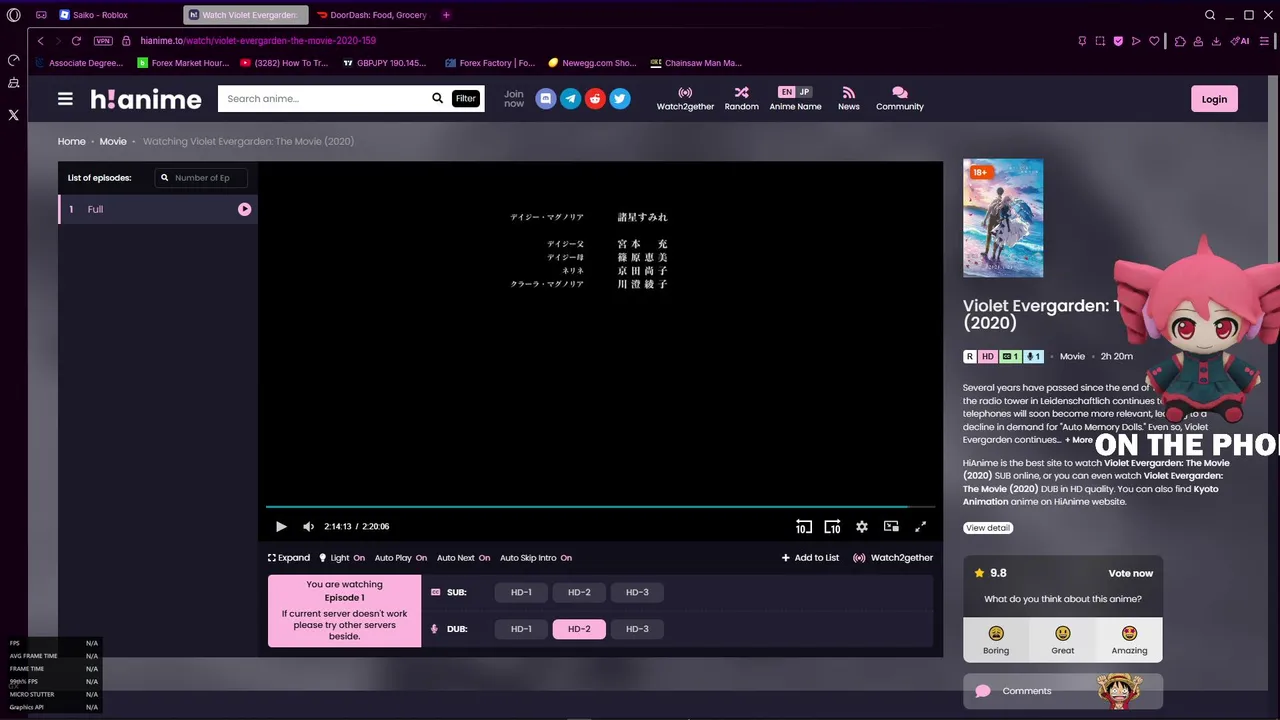Mute the video player volume
The height and width of the screenshot is (720, 1280).
coord(308,527)
